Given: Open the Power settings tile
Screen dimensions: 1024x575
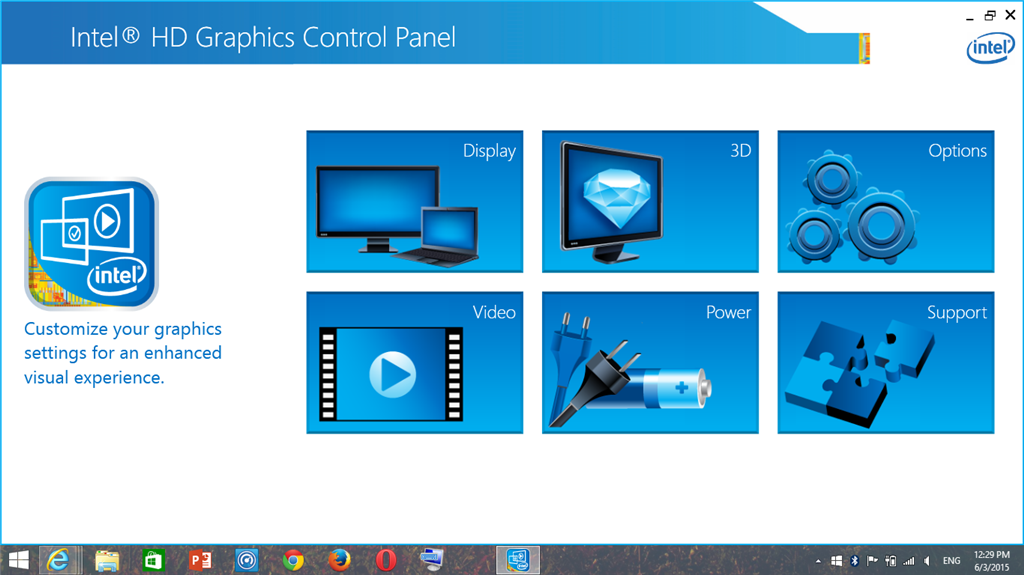Looking at the screenshot, I should (650, 363).
